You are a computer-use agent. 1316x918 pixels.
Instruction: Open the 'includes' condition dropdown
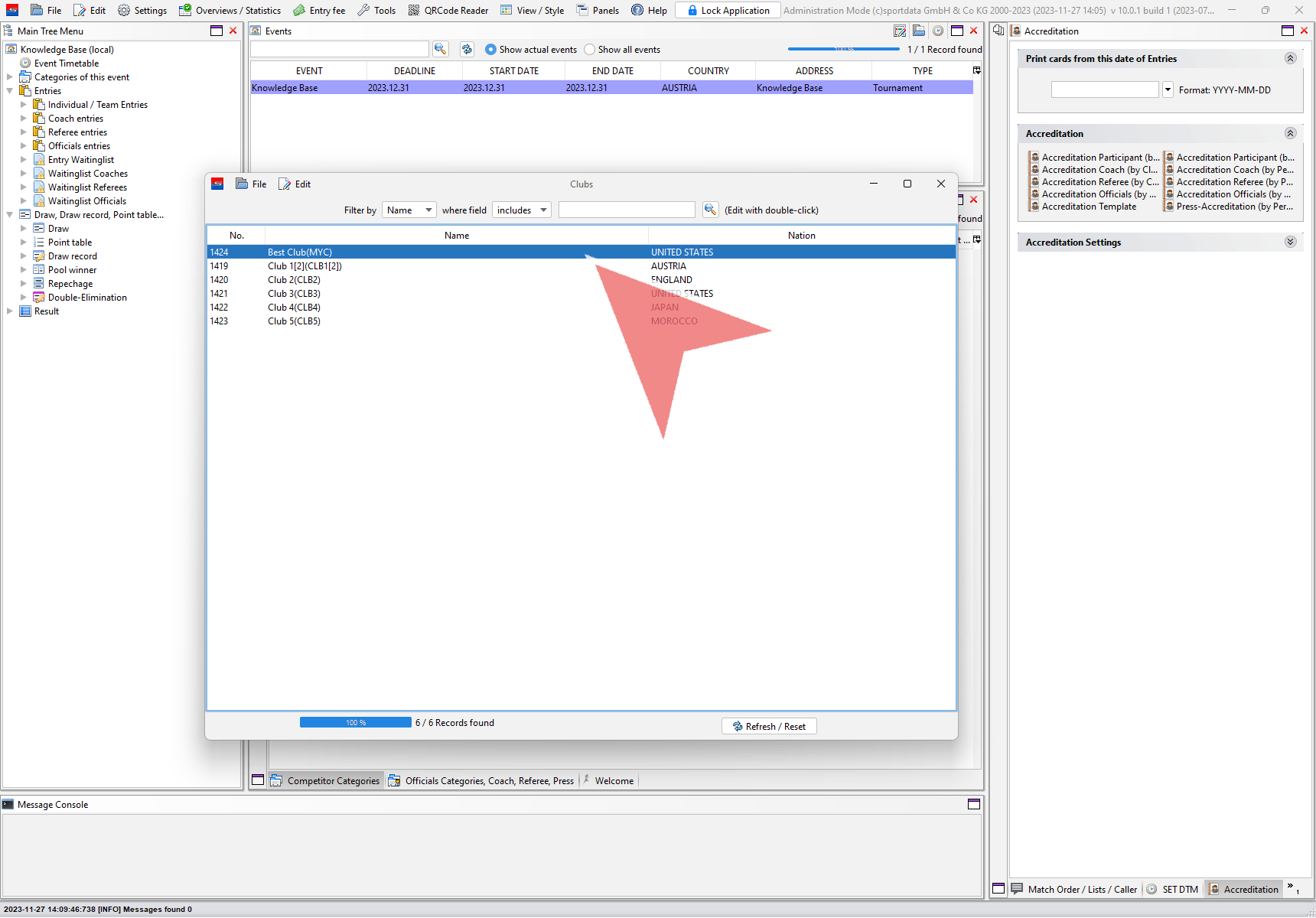pyautogui.click(x=522, y=210)
